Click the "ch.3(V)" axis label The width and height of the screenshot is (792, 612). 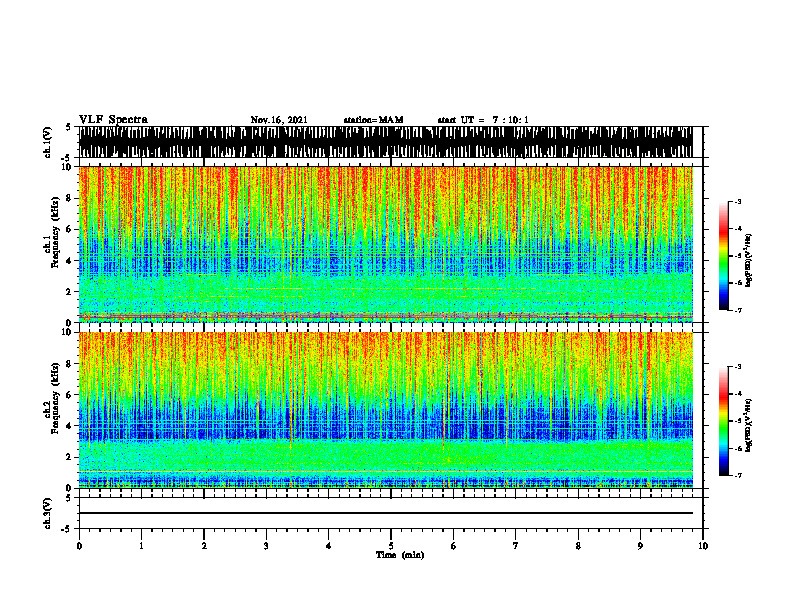(48, 513)
